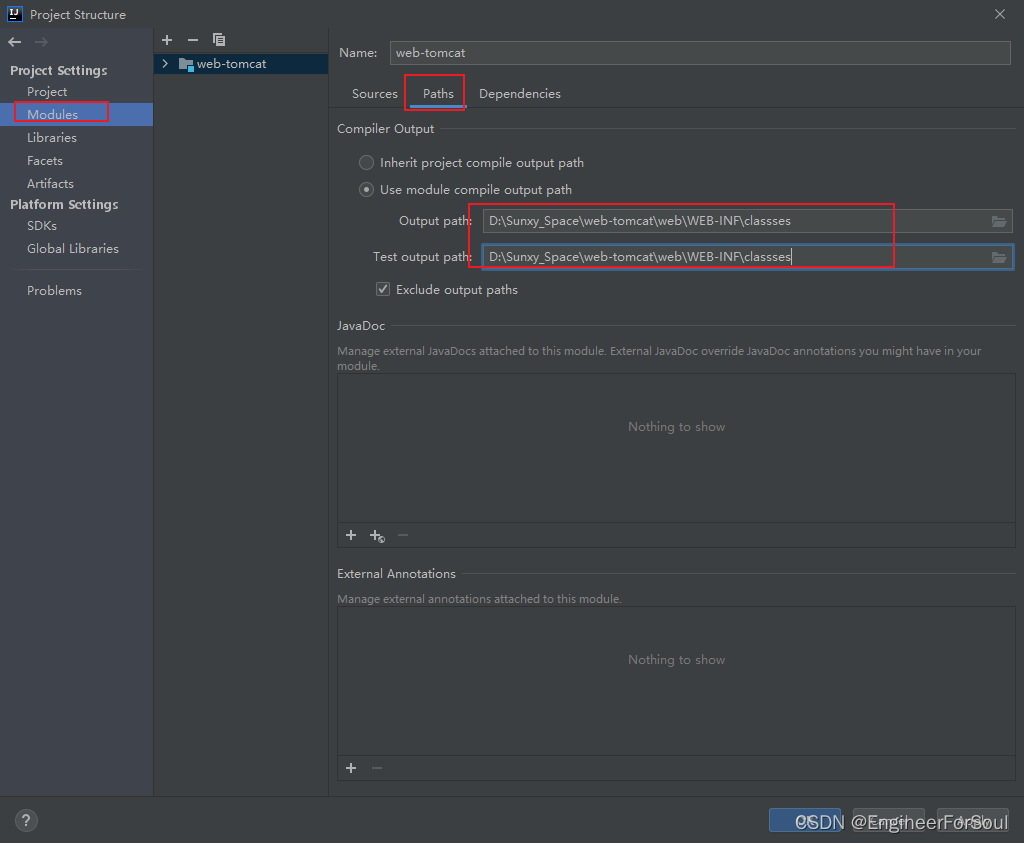Browse folder for Output path
1024x843 pixels.
(x=999, y=221)
